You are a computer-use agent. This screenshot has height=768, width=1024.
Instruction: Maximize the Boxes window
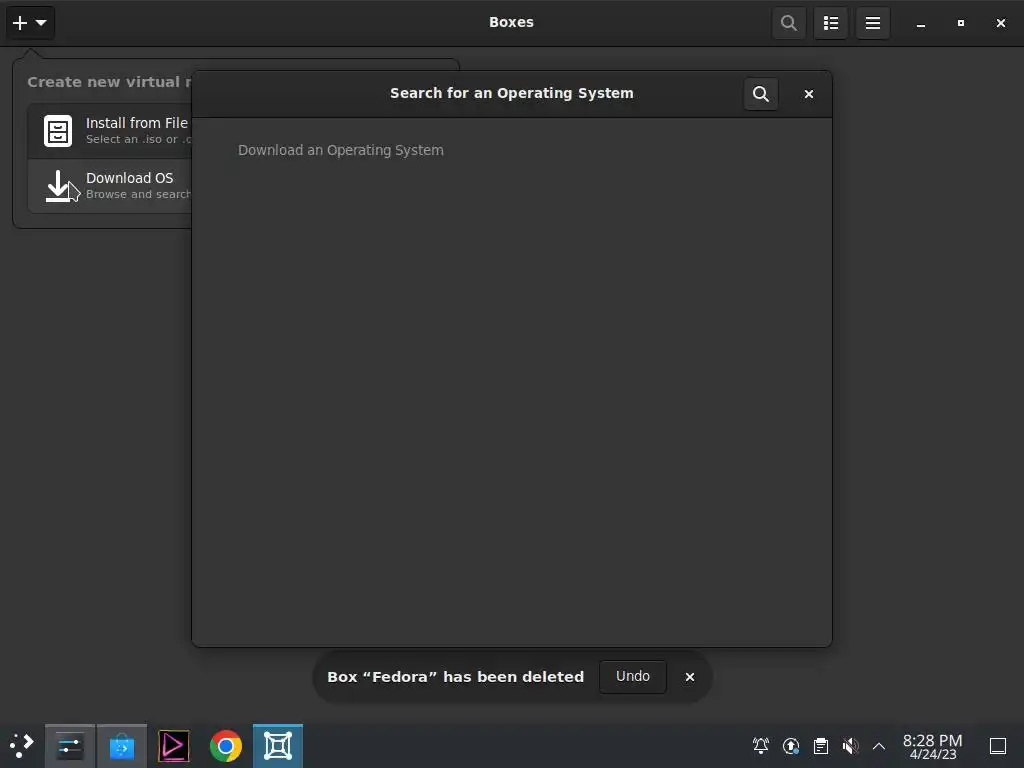pos(961,23)
